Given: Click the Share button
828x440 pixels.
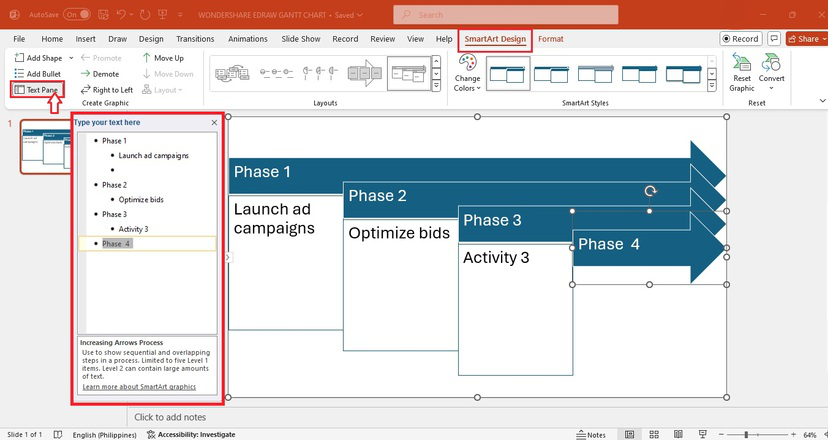Looking at the screenshot, I should point(807,39).
